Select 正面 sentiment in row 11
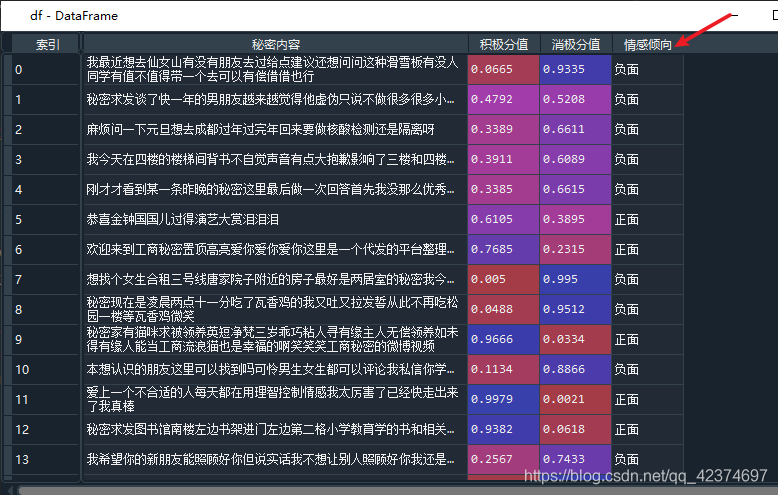Image resolution: width=778 pixels, height=495 pixels. click(x=648, y=399)
